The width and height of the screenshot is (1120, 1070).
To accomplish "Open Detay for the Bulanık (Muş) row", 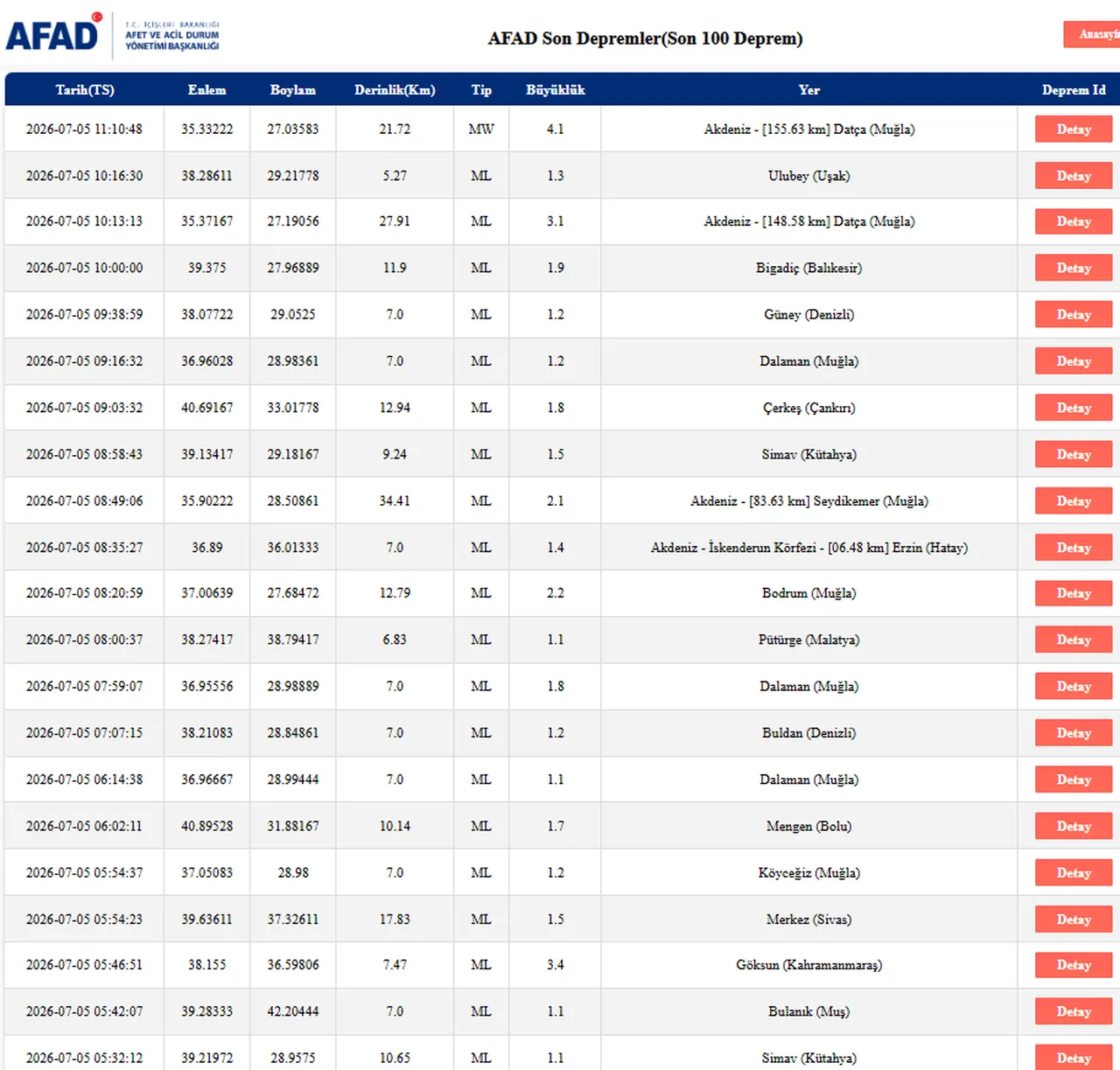I will (1074, 1011).
